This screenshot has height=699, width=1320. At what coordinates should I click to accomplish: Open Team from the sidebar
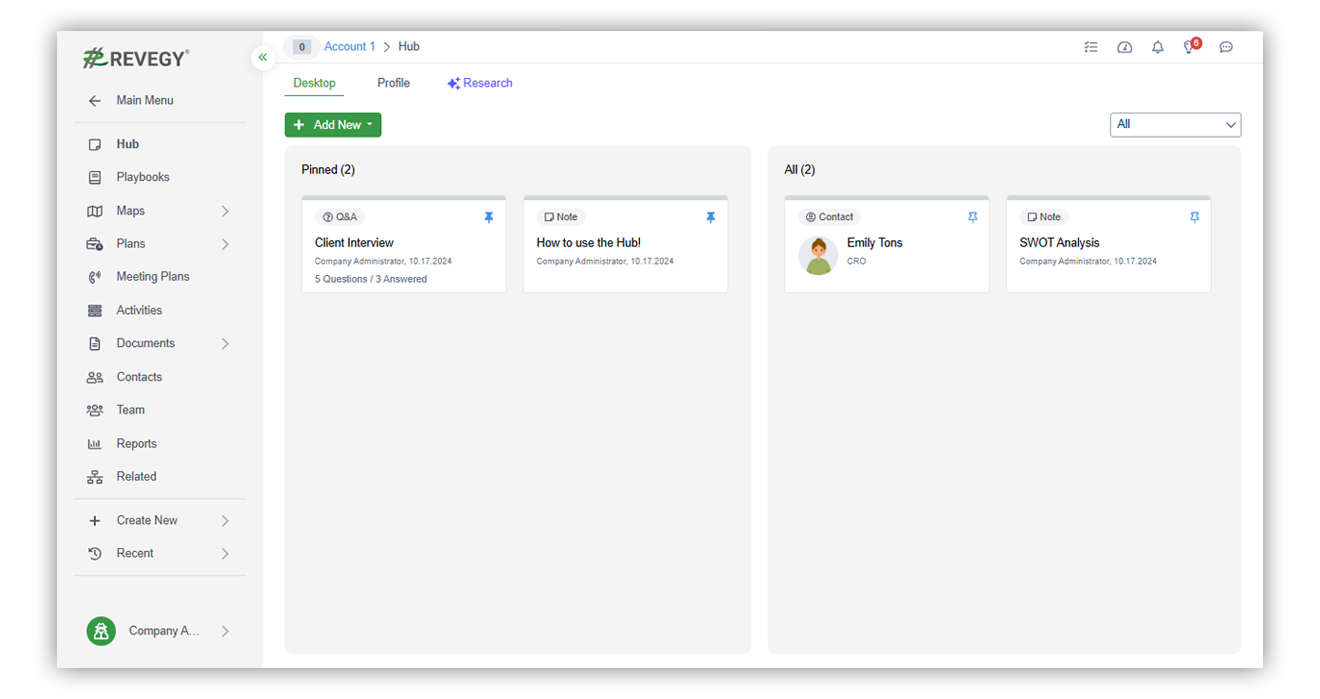pyautogui.click(x=131, y=410)
